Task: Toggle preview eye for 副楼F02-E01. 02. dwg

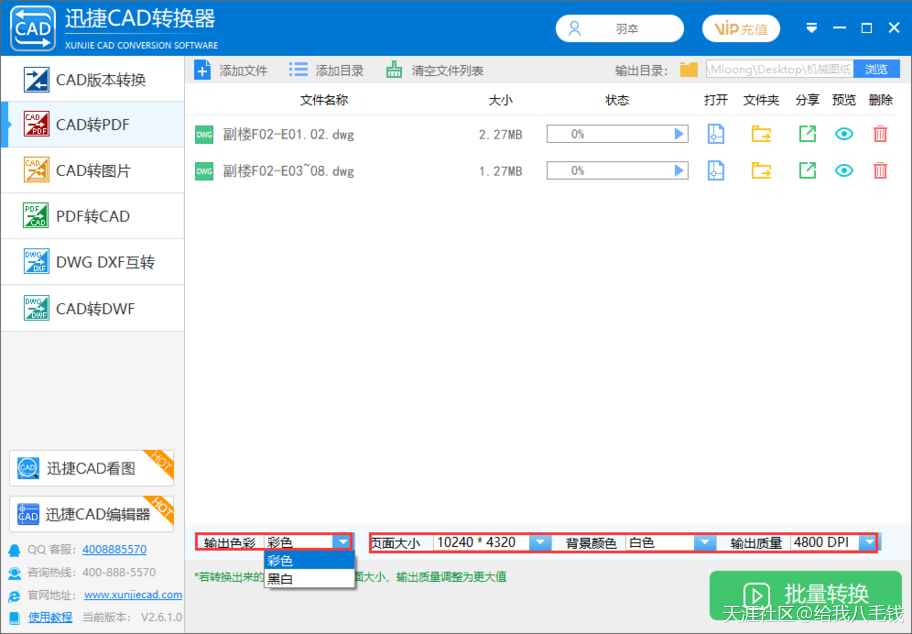Action: (842, 133)
